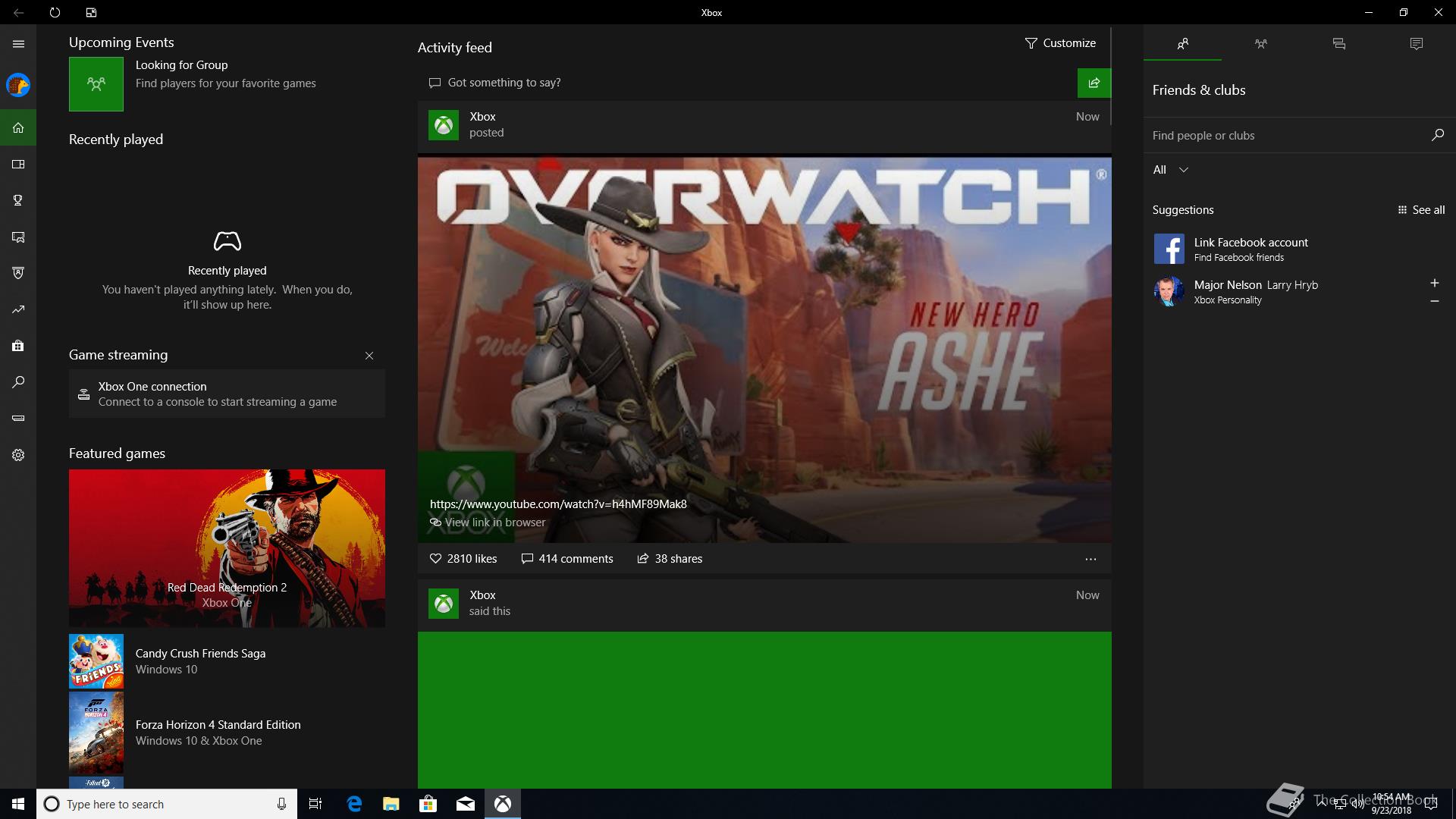
Task: Click the back arrow in title bar
Action: [18, 12]
